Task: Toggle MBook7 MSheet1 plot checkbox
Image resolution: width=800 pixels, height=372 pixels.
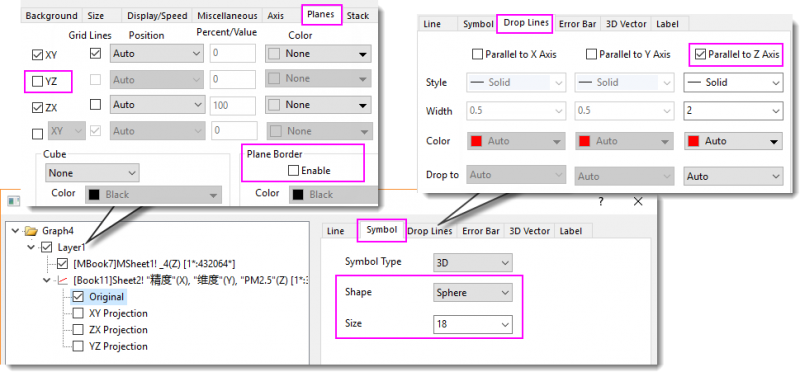Action: [63, 264]
